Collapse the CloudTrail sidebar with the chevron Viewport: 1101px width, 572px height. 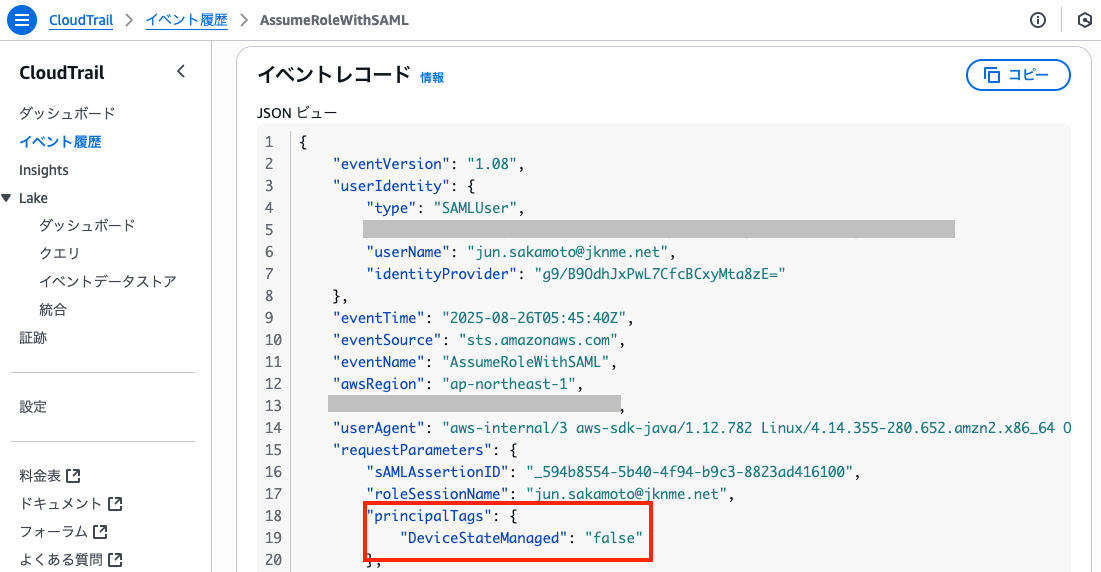[x=181, y=71]
